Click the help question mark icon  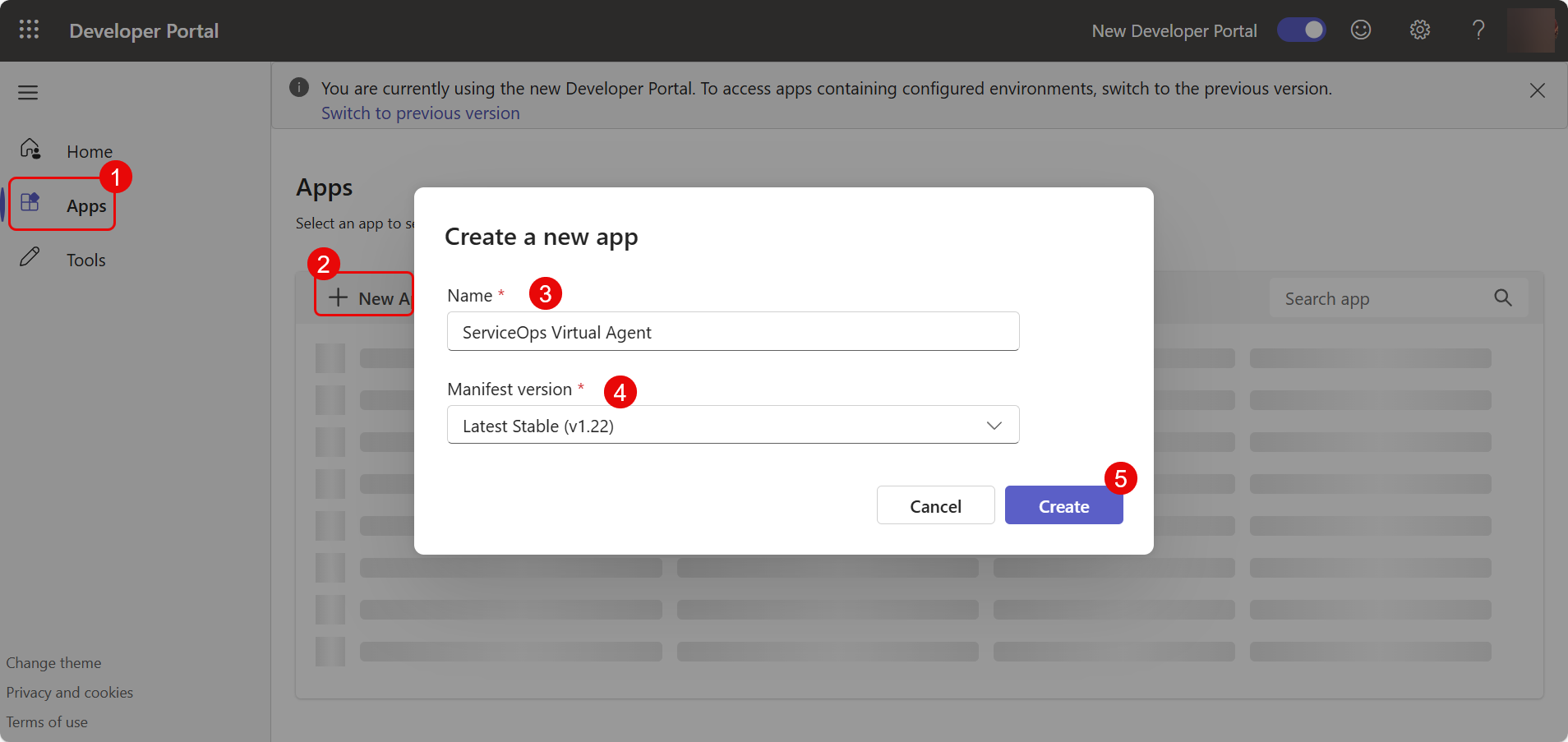(x=1478, y=30)
